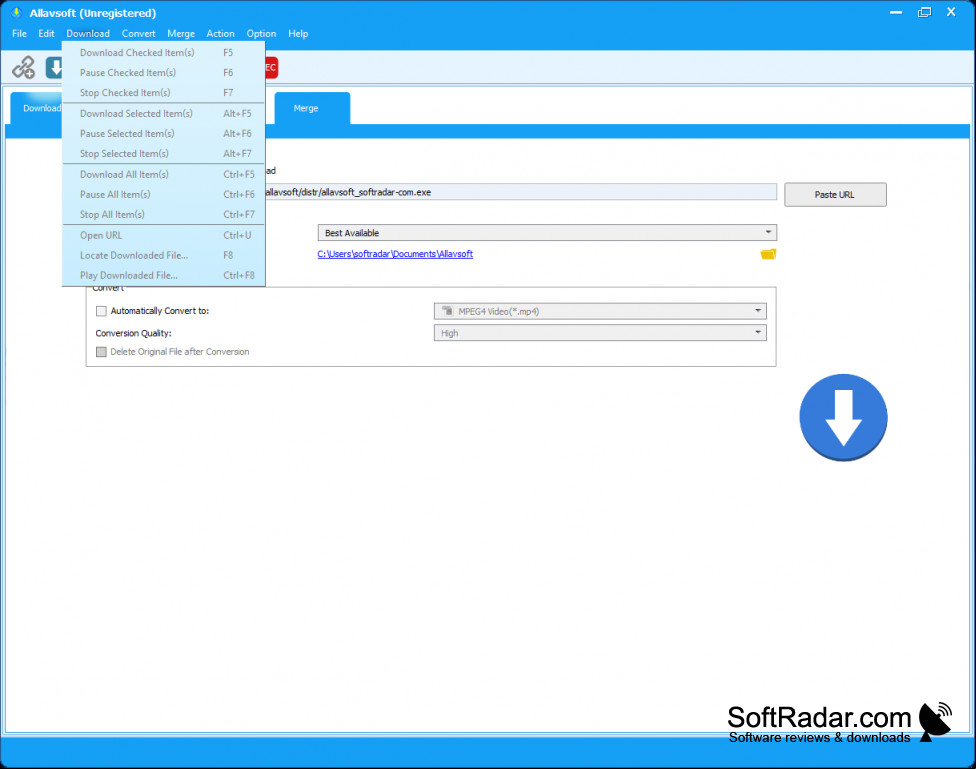Open the Convert menu
The image size is (976, 769).
click(x=138, y=34)
